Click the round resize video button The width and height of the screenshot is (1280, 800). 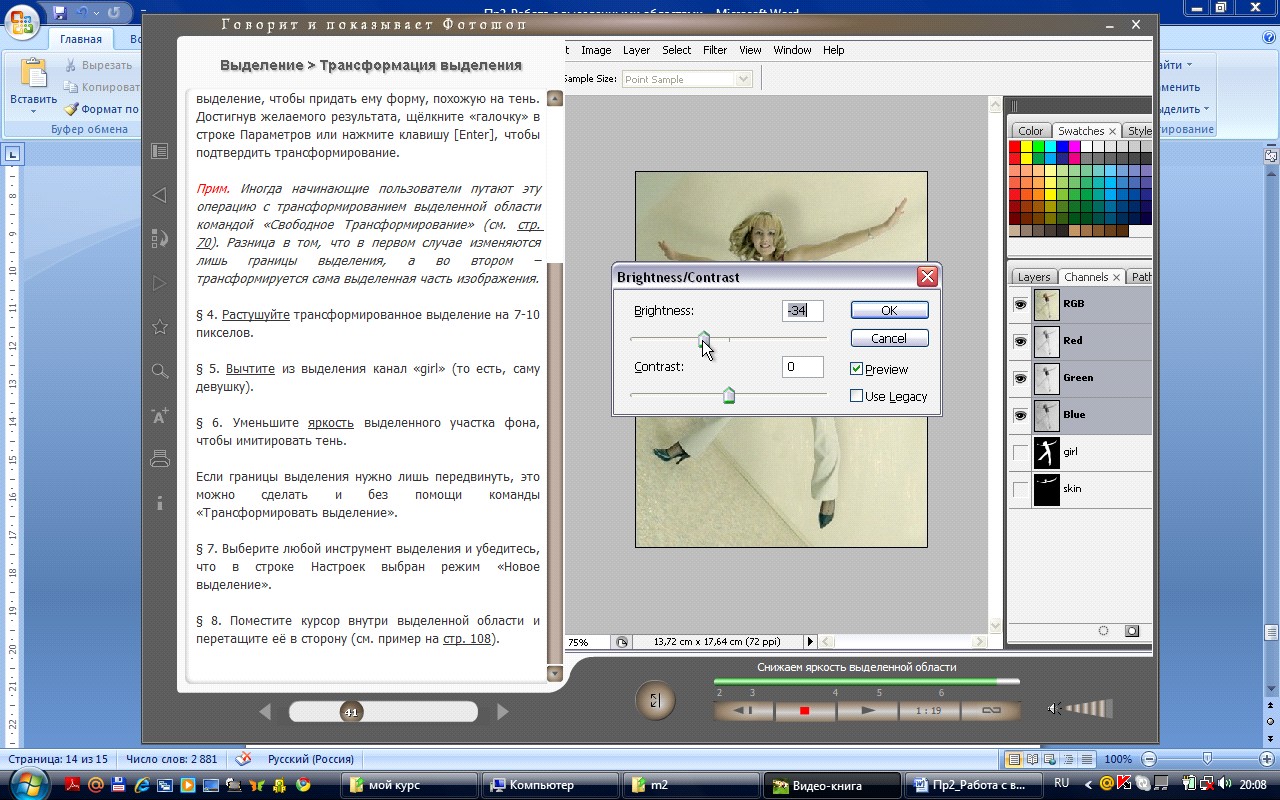click(x=655, y=701)
